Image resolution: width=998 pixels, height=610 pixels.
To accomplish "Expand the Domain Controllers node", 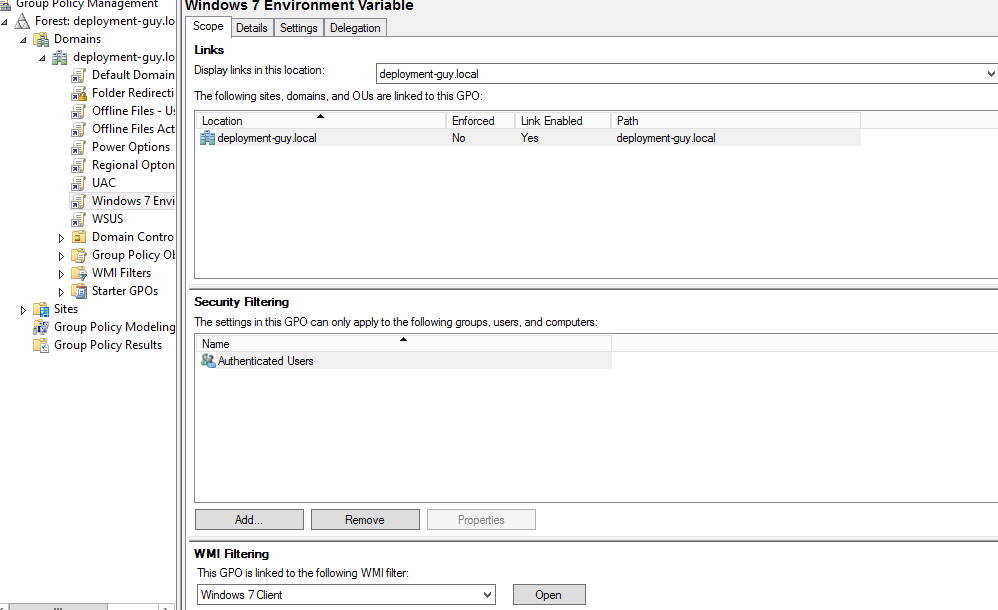I will click(61, 238).
